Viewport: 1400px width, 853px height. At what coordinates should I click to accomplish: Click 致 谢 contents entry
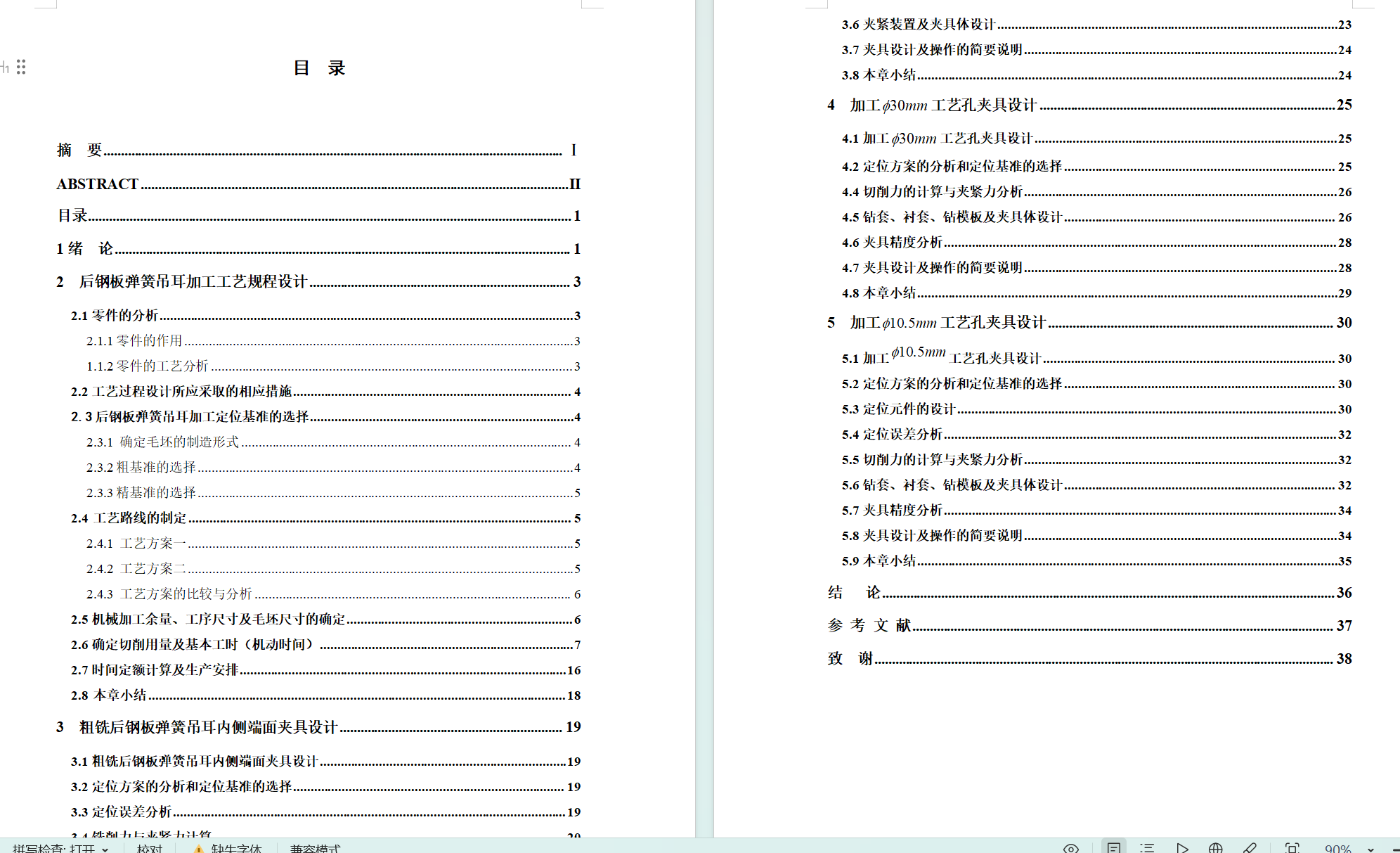pyautogui.click(x=1089, y=658)
